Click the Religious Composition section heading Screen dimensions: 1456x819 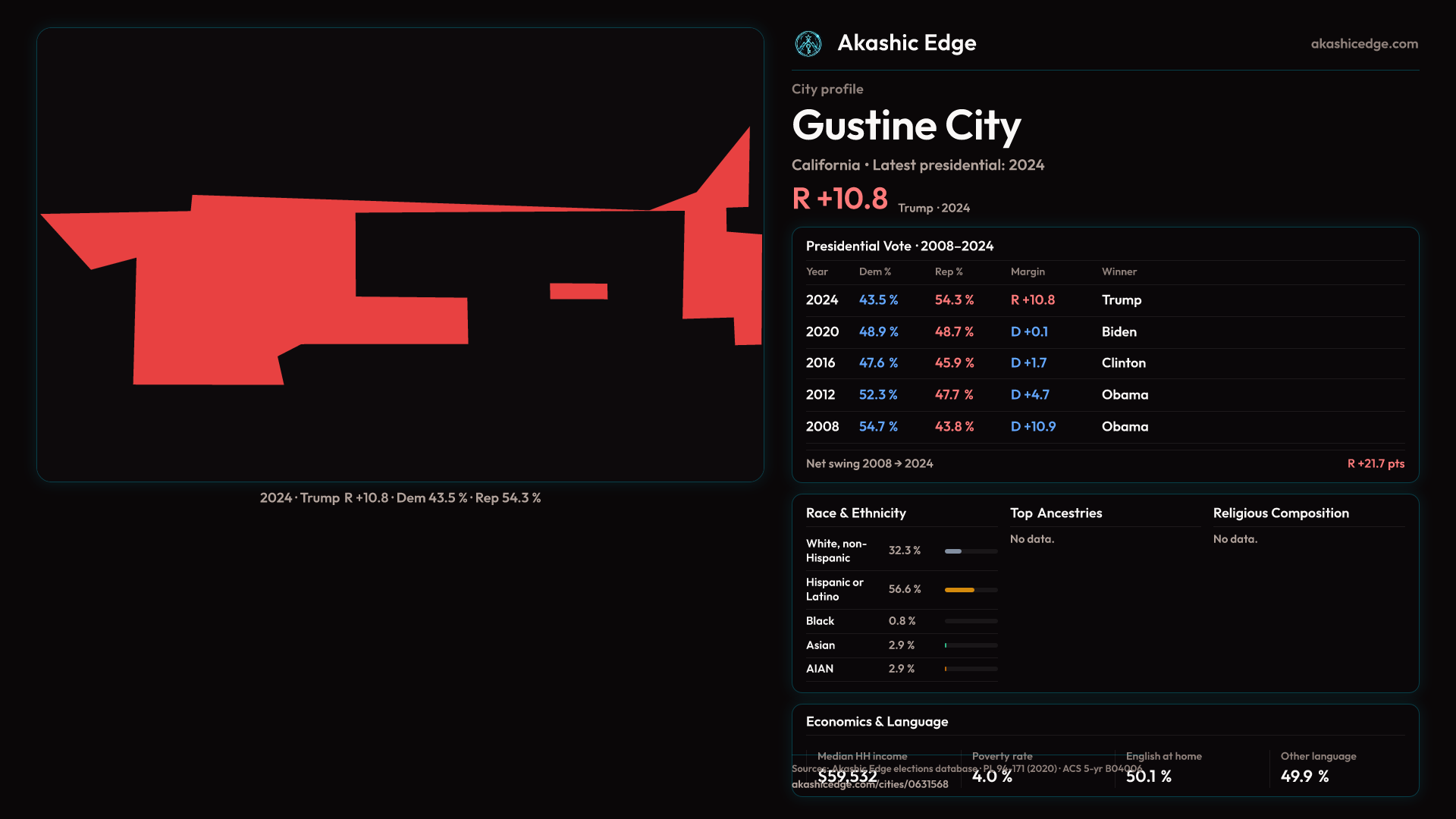pyautogui.click(x=1280, y=513)
